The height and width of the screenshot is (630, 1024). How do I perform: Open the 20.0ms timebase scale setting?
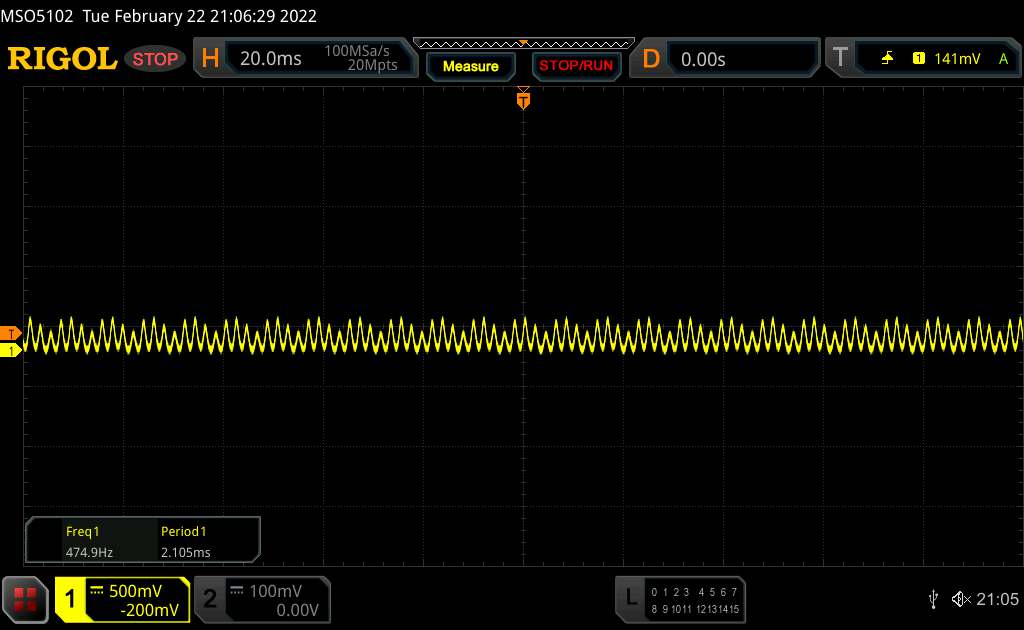(x=271, y=59)
